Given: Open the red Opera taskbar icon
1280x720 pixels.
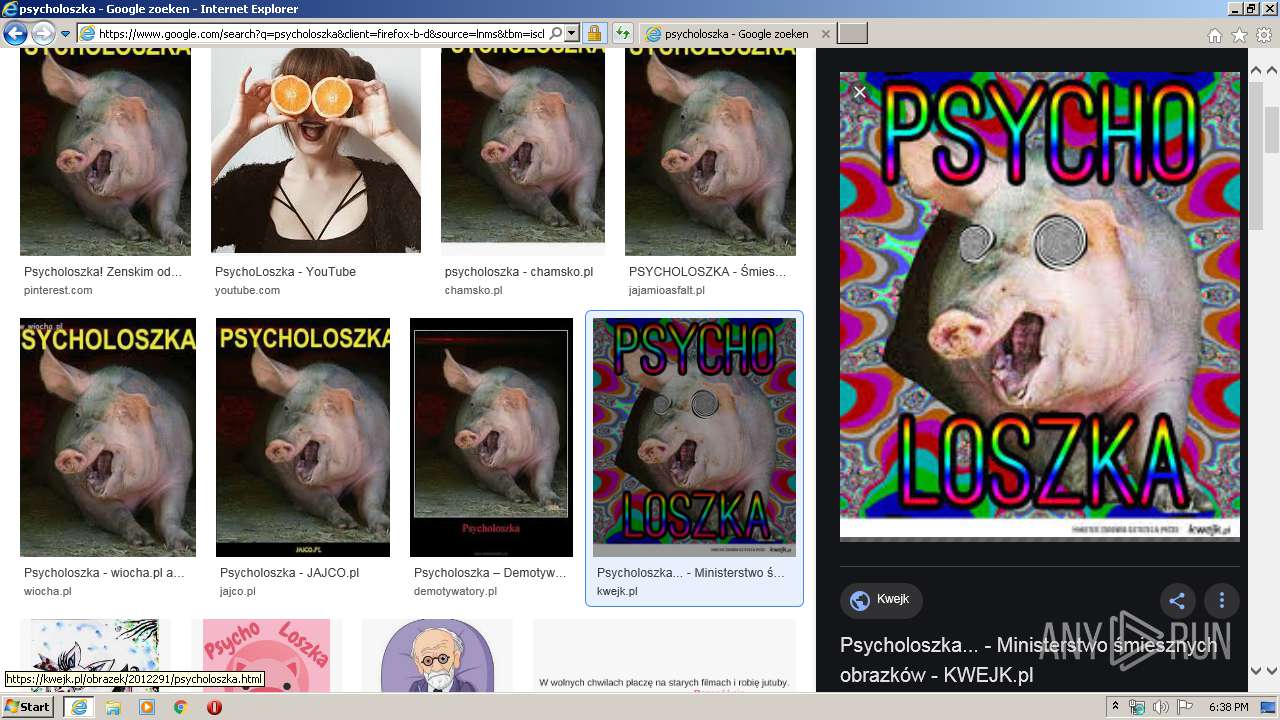Looking at the screenshot, I should tap(214, 707).
